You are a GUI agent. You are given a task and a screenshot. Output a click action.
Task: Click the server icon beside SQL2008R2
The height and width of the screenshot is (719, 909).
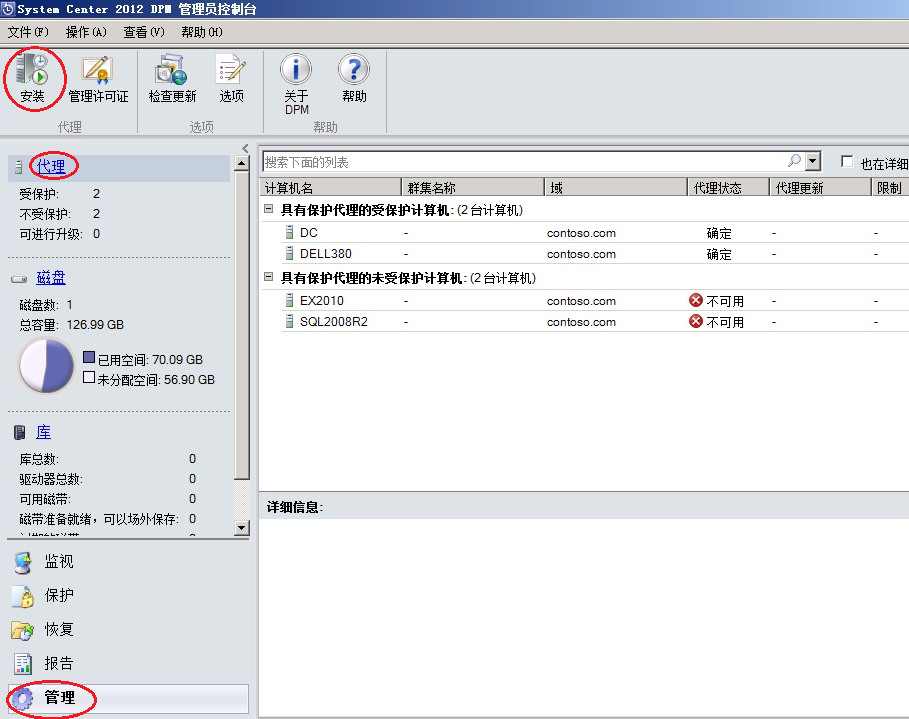(x=289, y=321)
